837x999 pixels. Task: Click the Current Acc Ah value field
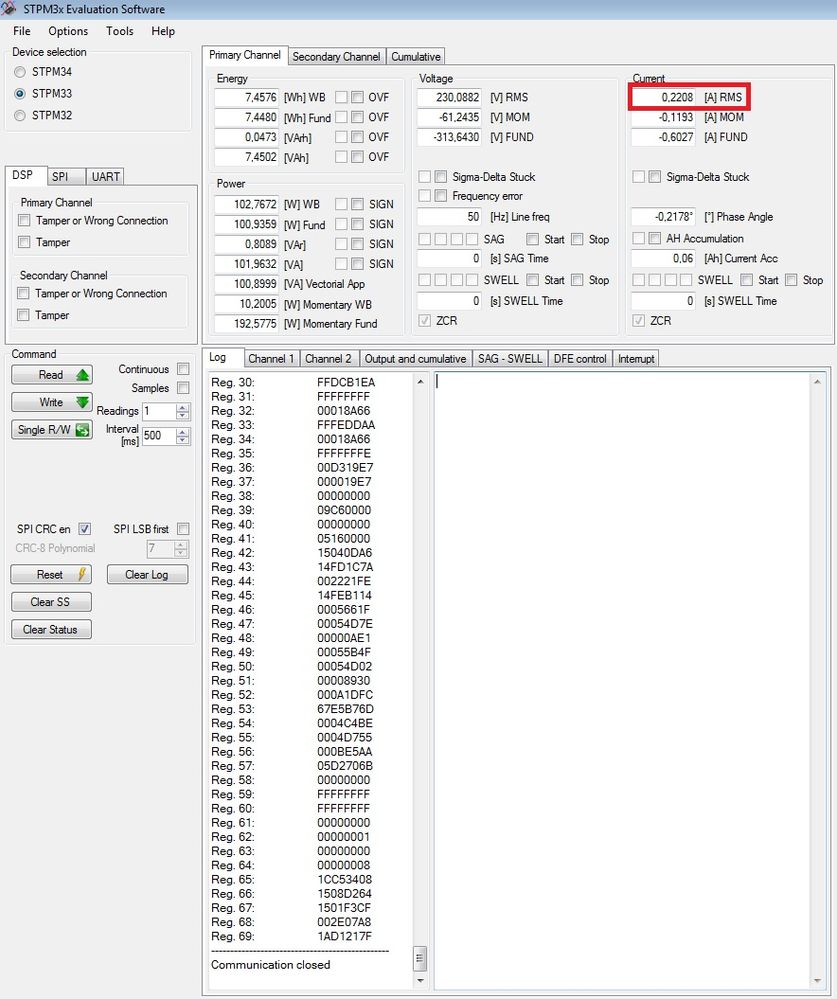click(x=663, y=259)
